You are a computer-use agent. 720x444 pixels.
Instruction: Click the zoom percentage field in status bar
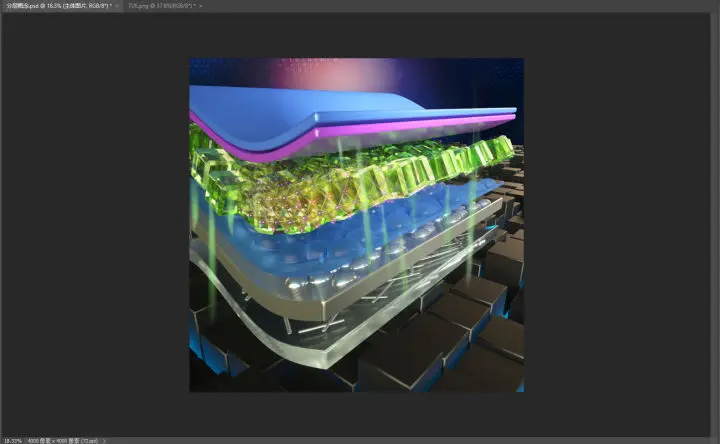[13, 441]
